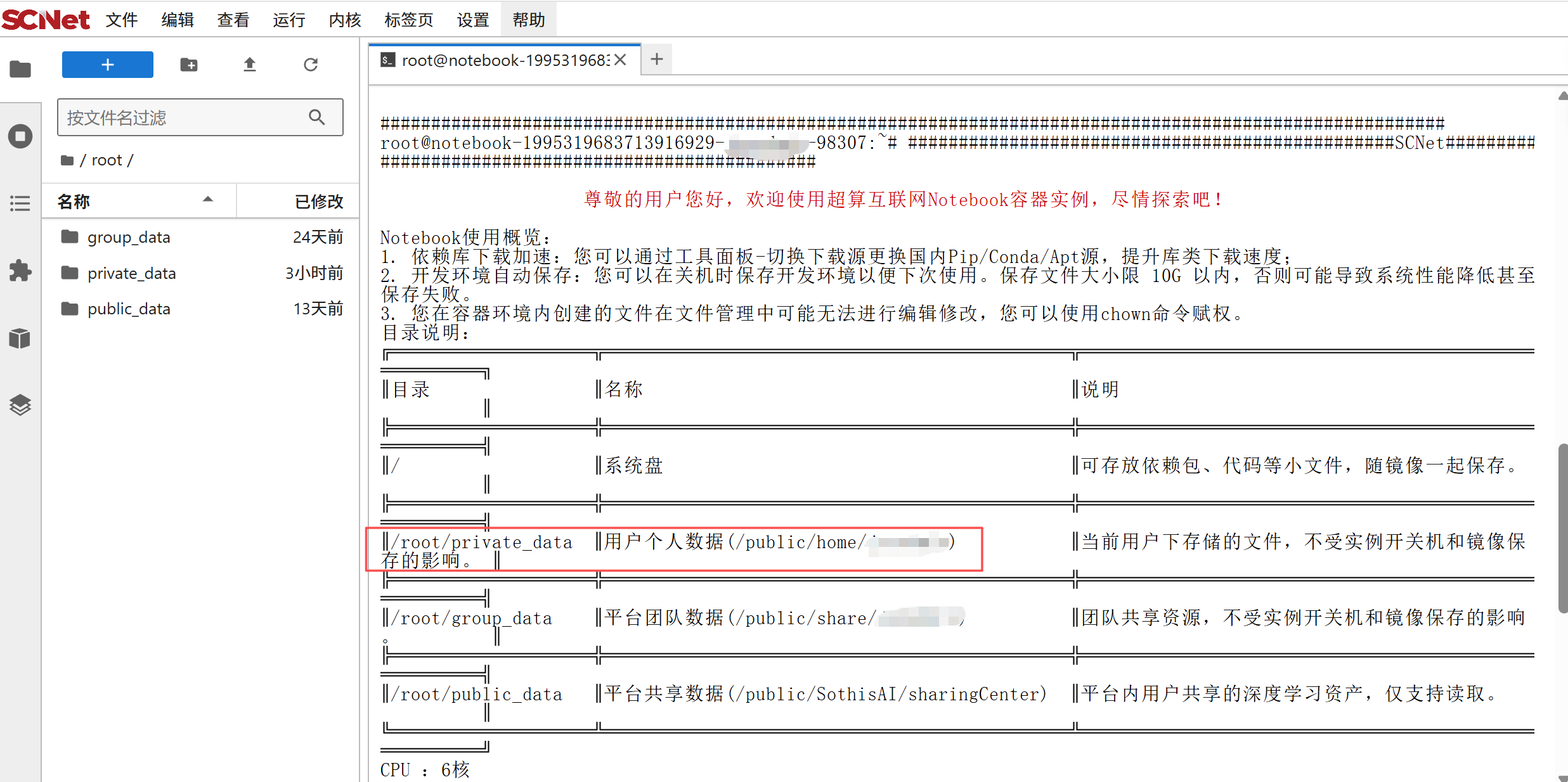Close the root@notebook terminal tab

click(621, 60)
